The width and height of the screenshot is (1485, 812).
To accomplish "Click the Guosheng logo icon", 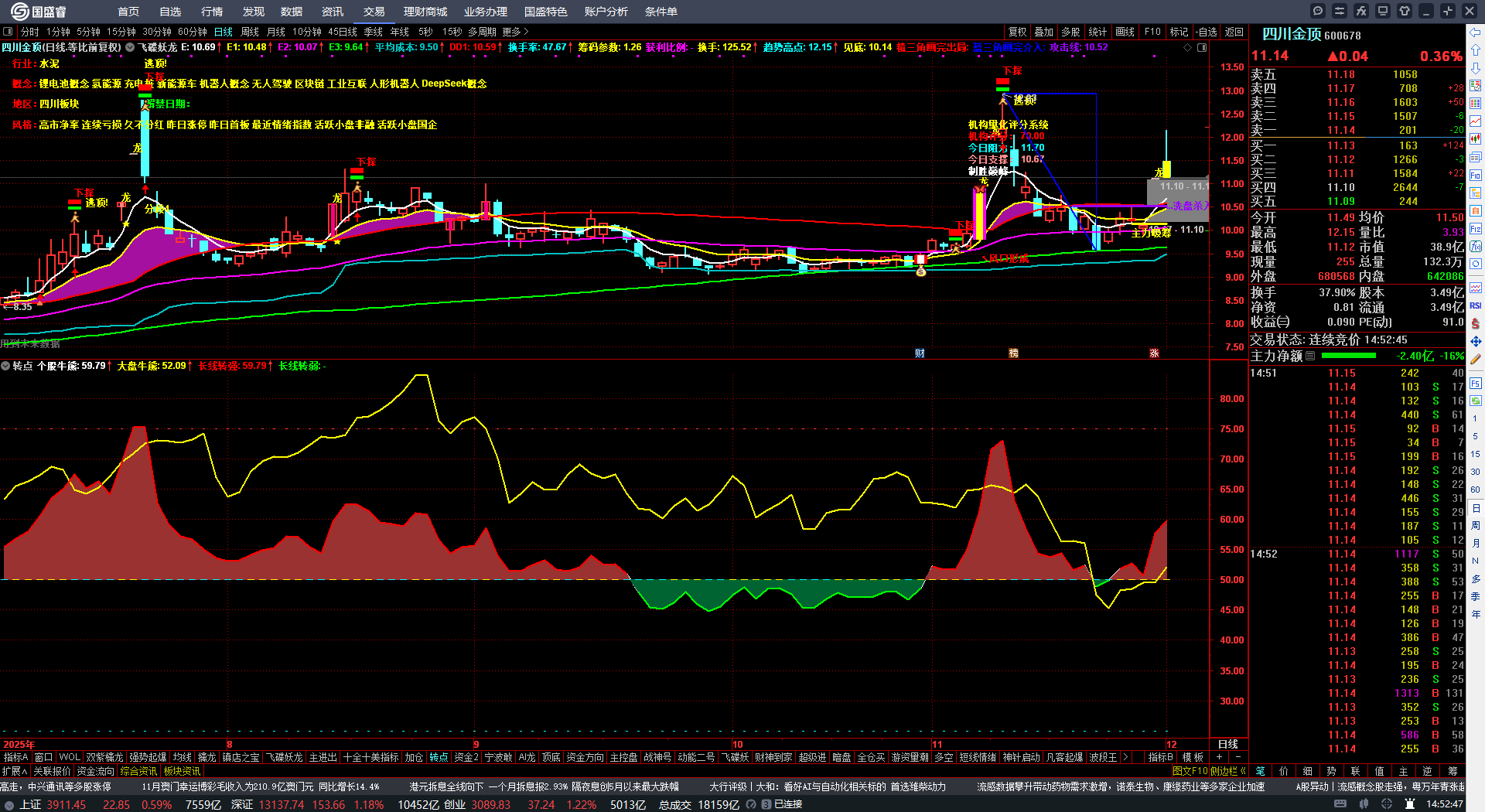I will [19, 12].
